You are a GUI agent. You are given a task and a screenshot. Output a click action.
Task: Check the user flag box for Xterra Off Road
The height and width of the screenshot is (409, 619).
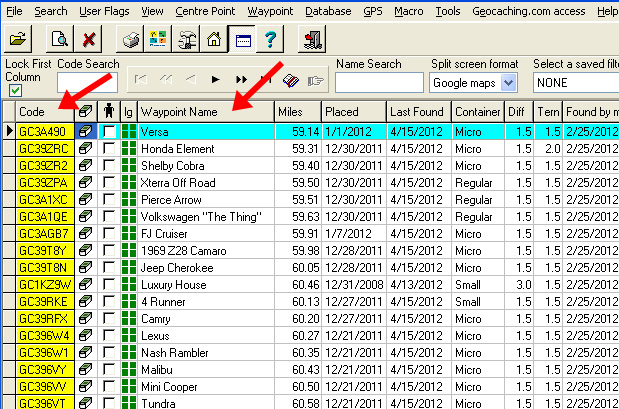[109, 182]
